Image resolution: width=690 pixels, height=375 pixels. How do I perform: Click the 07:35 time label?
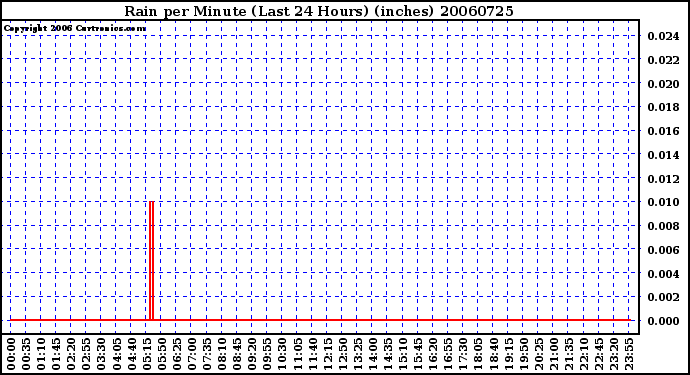pyautogui.click(x=206, y=354)
